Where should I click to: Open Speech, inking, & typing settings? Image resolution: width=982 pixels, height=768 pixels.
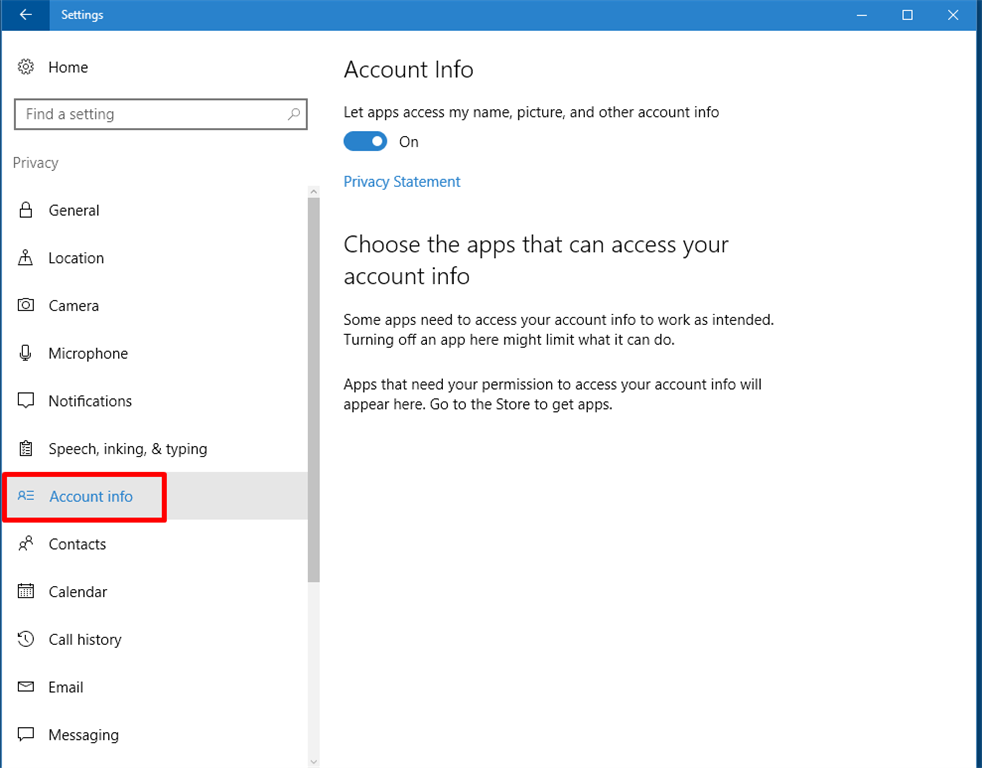(128, 449)
